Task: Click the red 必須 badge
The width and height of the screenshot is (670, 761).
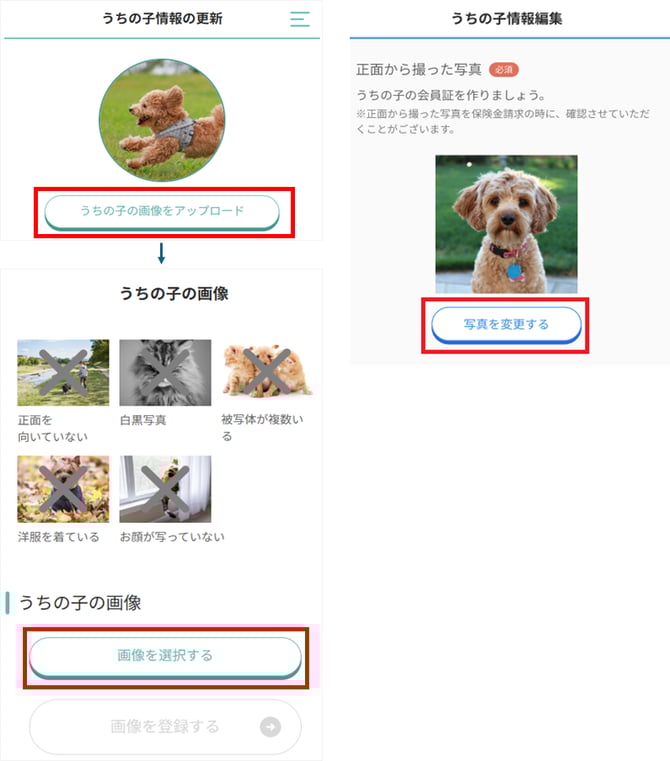Action: point(503,69)
